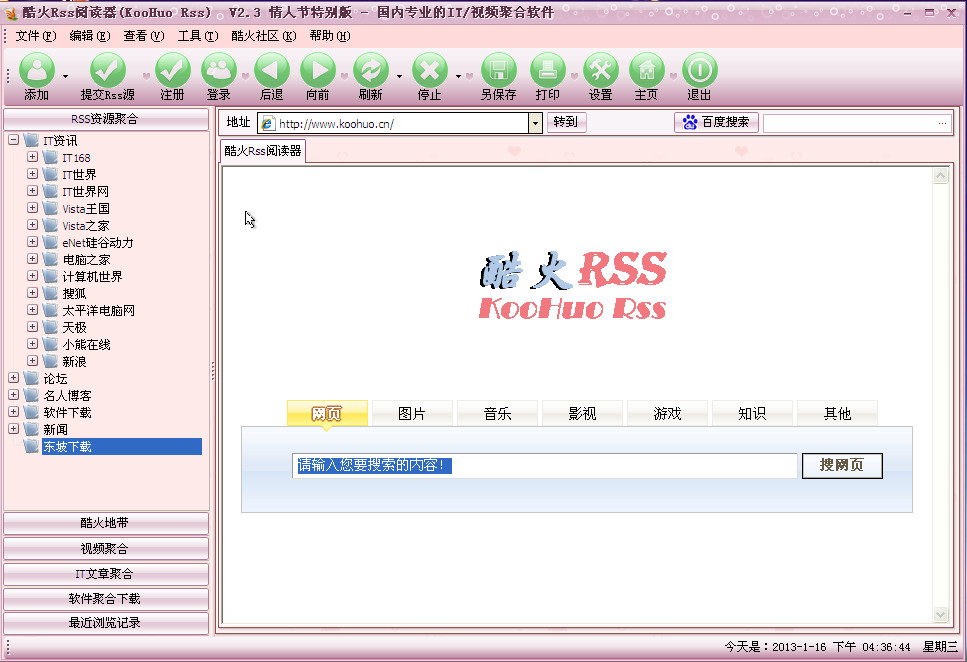The height and width of the screenshot is (662, 967).
Task: Open the IT文章聚合 sidebar panel
Action: coord(105,574)
